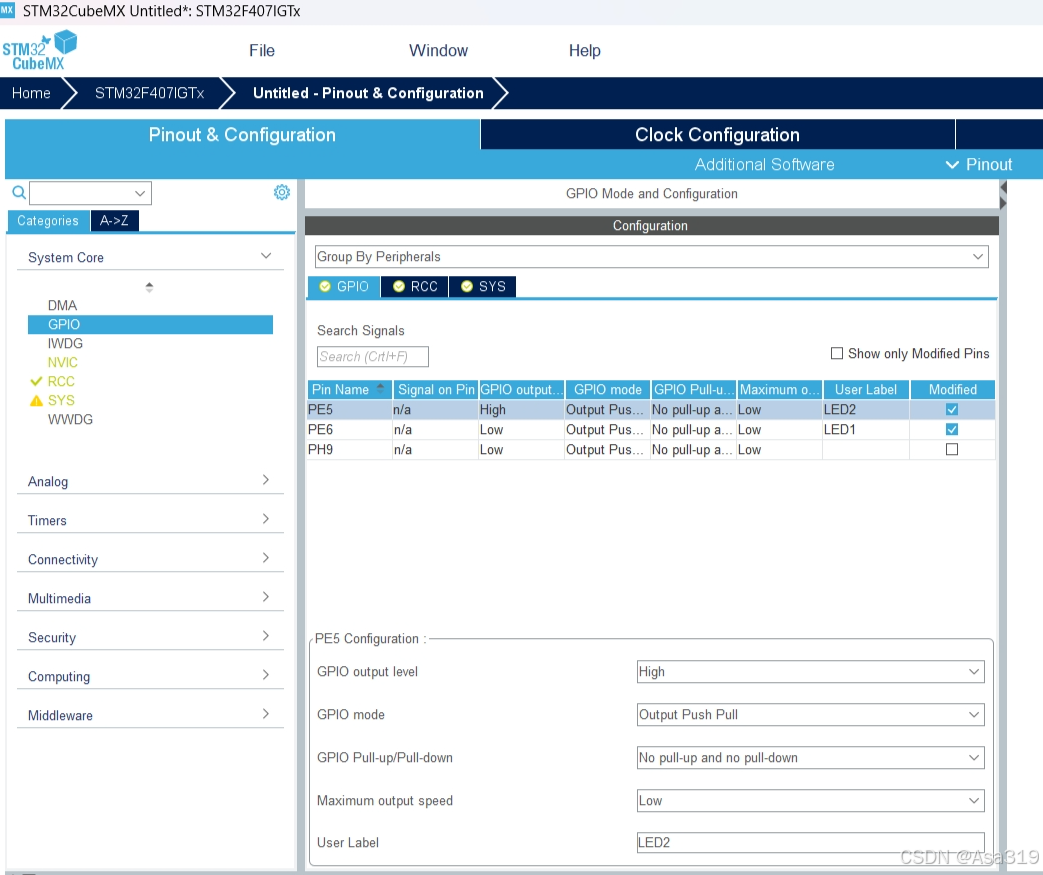Click the search magnifier icon in categories panel
1043x875 pixels.
coord(19,192)
